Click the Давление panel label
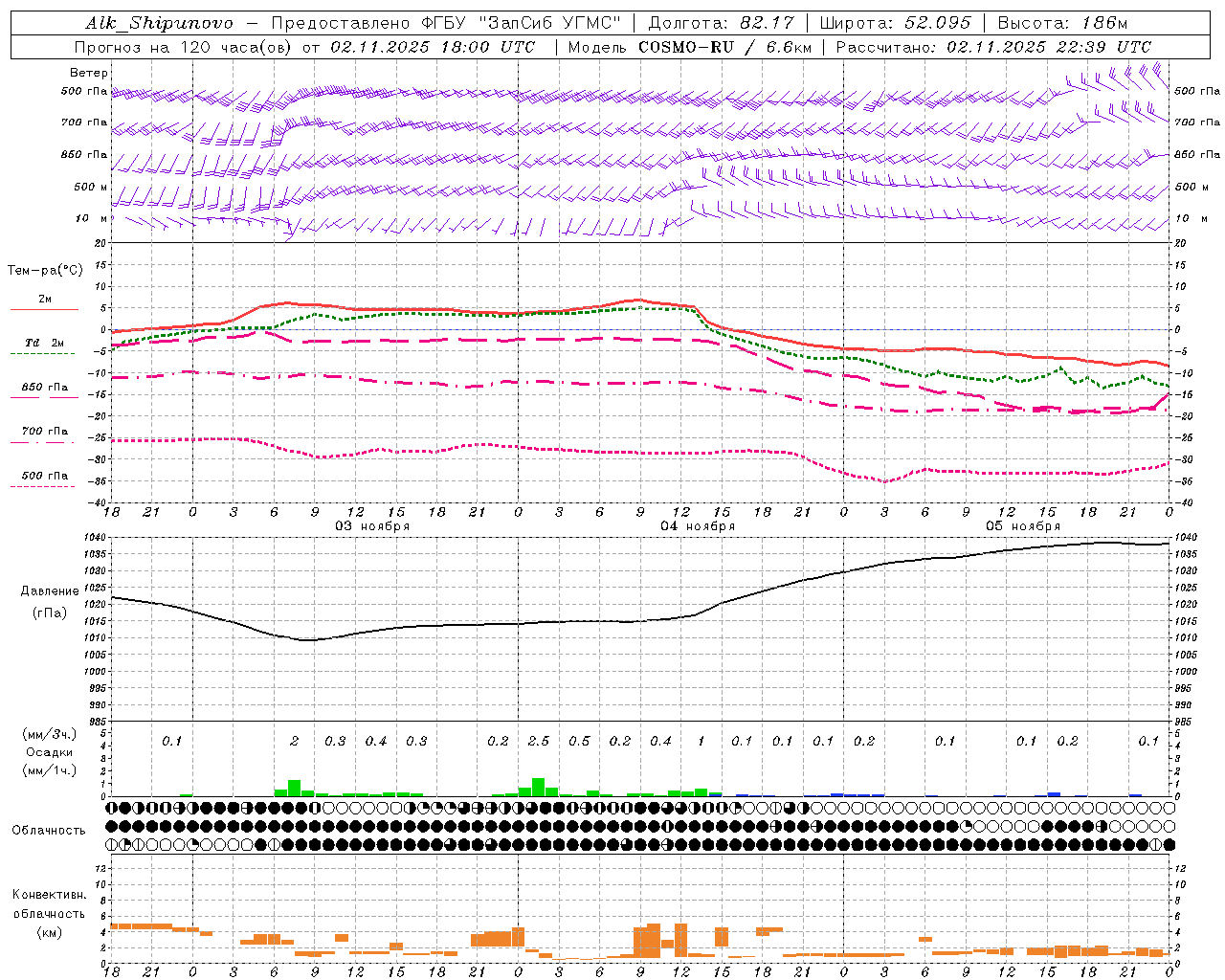 click(x=50, y=591)
